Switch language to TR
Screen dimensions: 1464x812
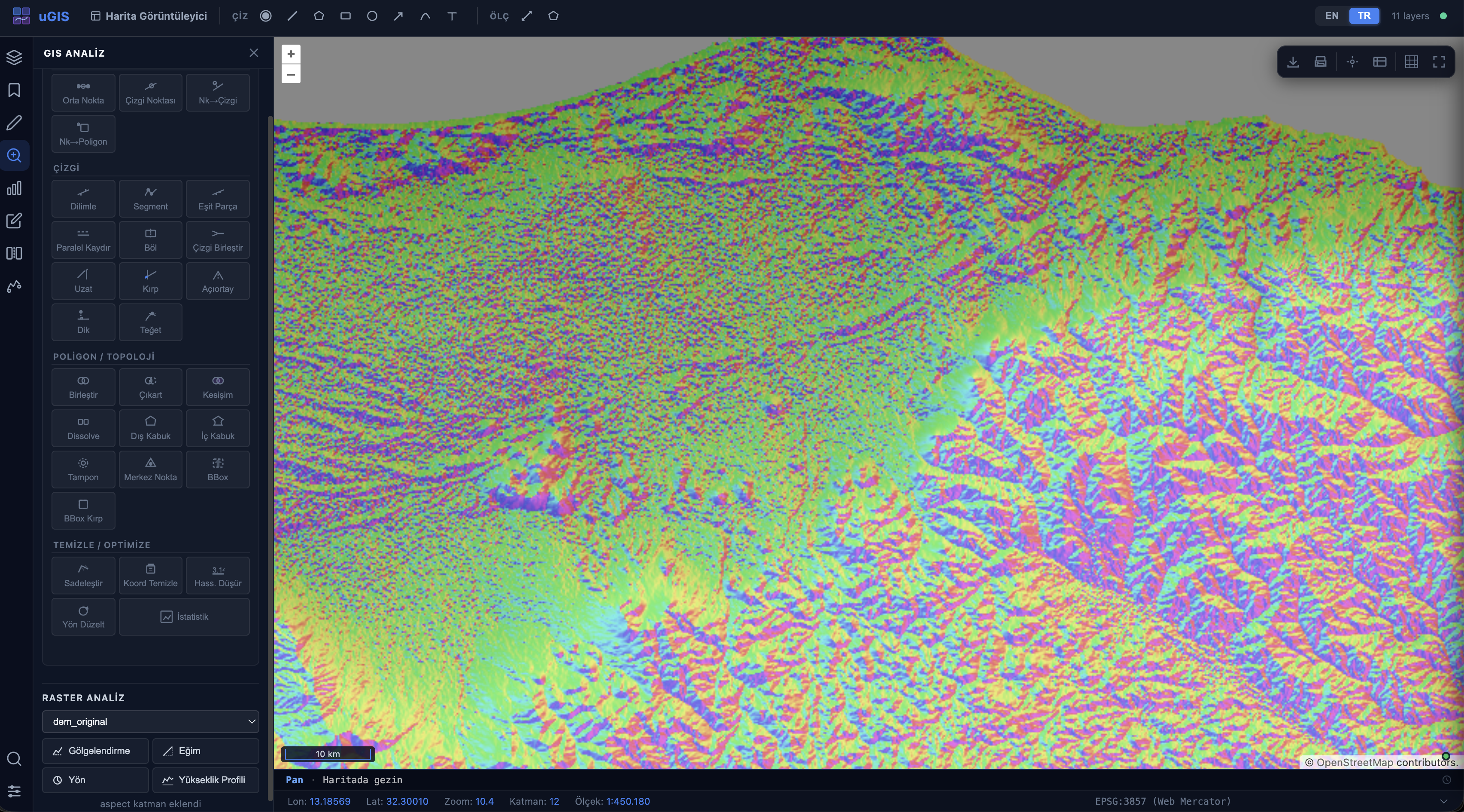(1364, 16)
